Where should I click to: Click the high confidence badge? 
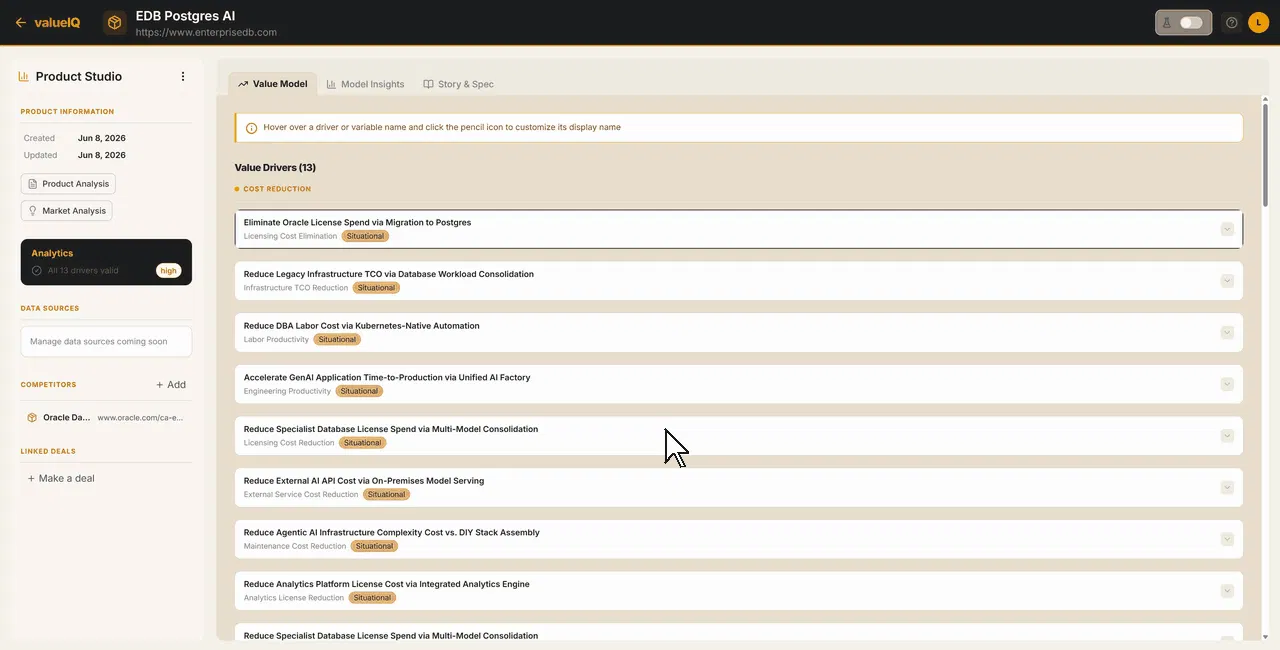[x=168, y=271]
